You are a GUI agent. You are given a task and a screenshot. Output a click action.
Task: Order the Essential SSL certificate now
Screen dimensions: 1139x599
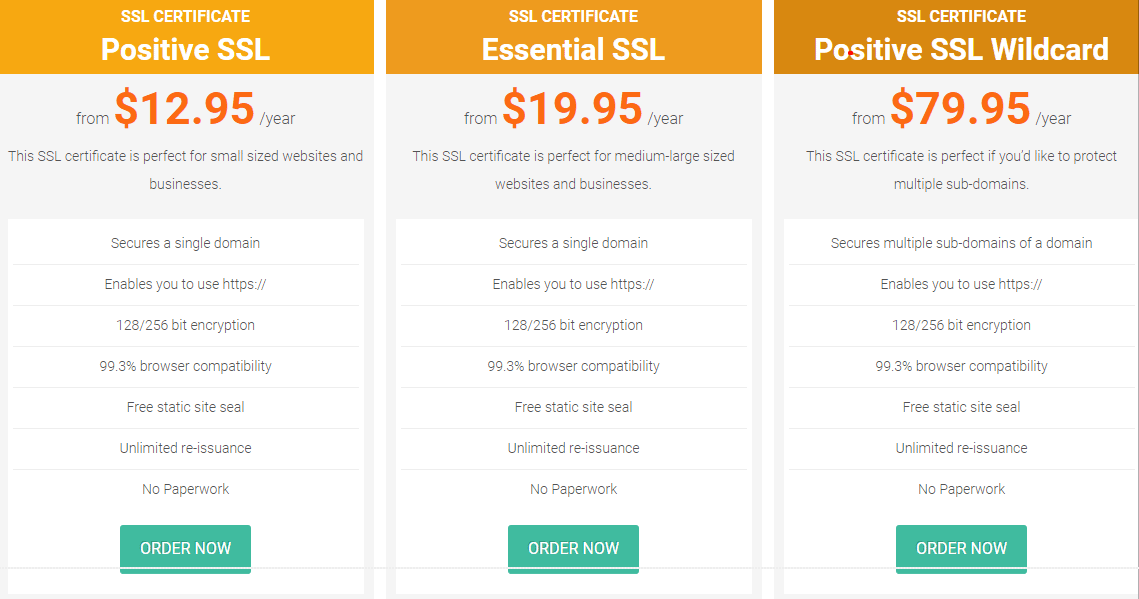point(573,548)
